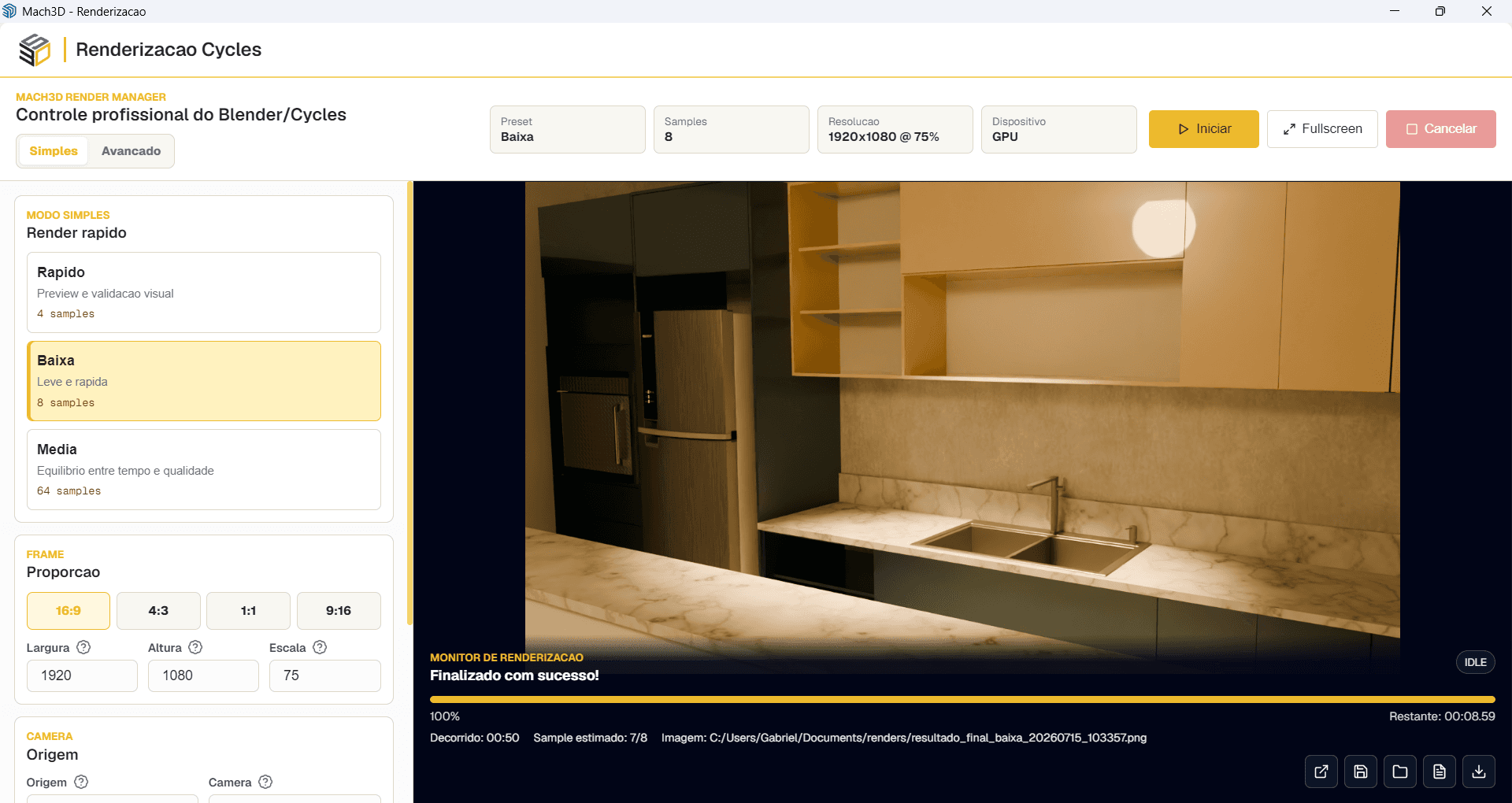Open the render in Fullscreen
This screenshot has width=1512, height=803.
pyautogui.click(x=1322, y=129)
